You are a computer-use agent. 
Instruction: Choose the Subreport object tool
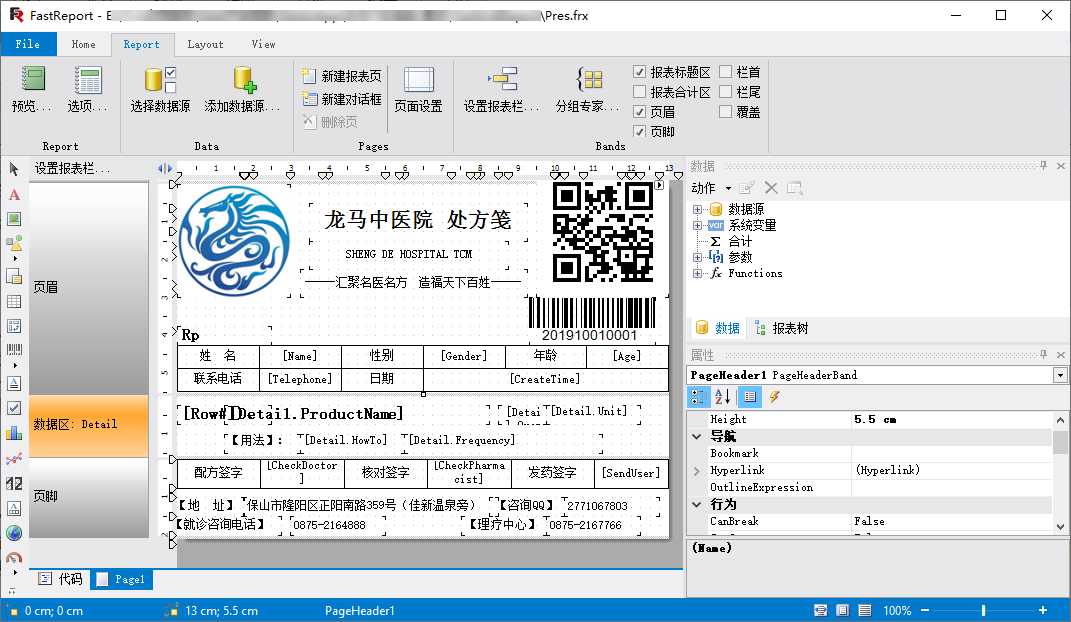point(14,276)
